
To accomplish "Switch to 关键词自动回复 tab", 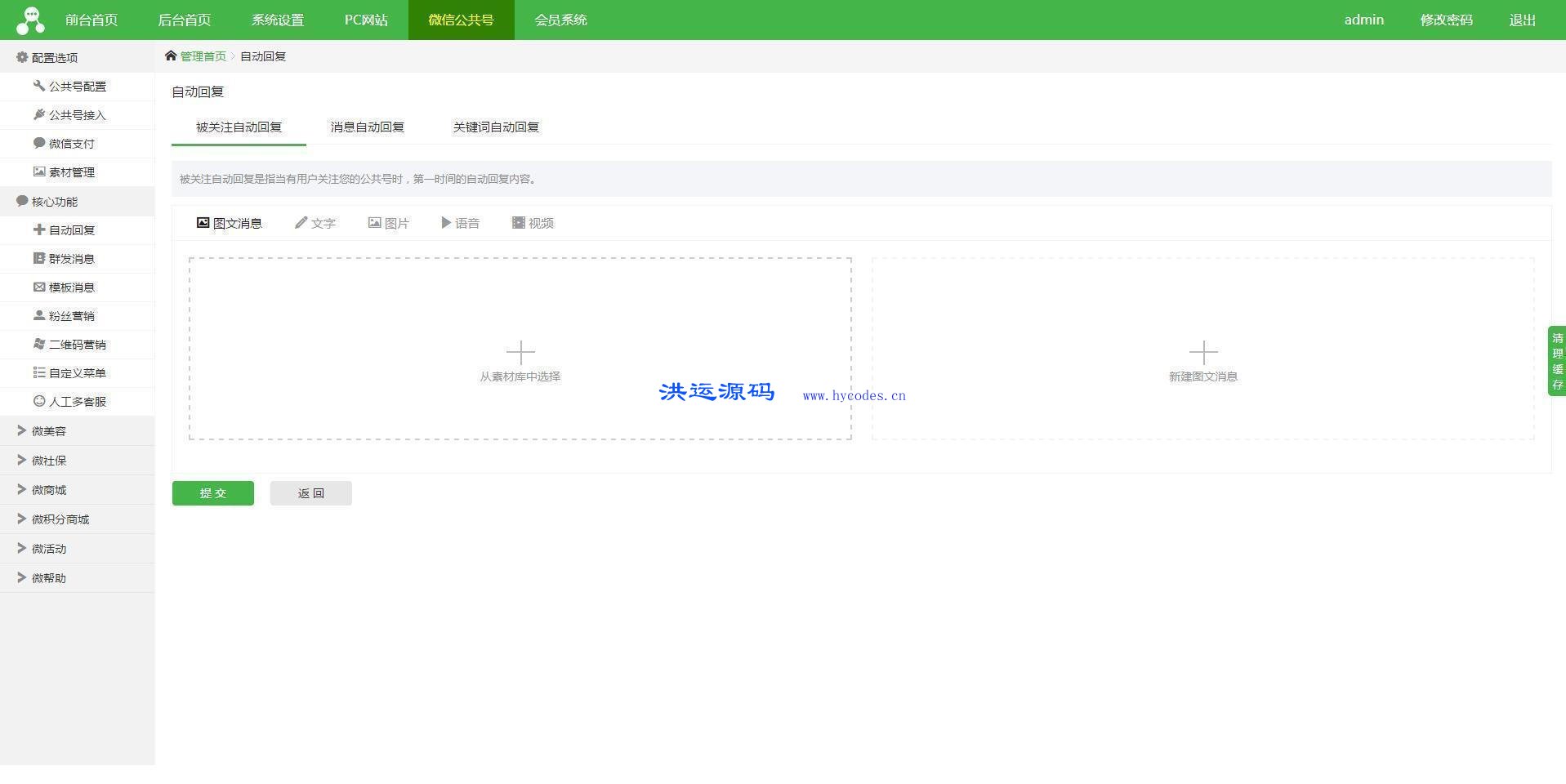I will (496, 127).
